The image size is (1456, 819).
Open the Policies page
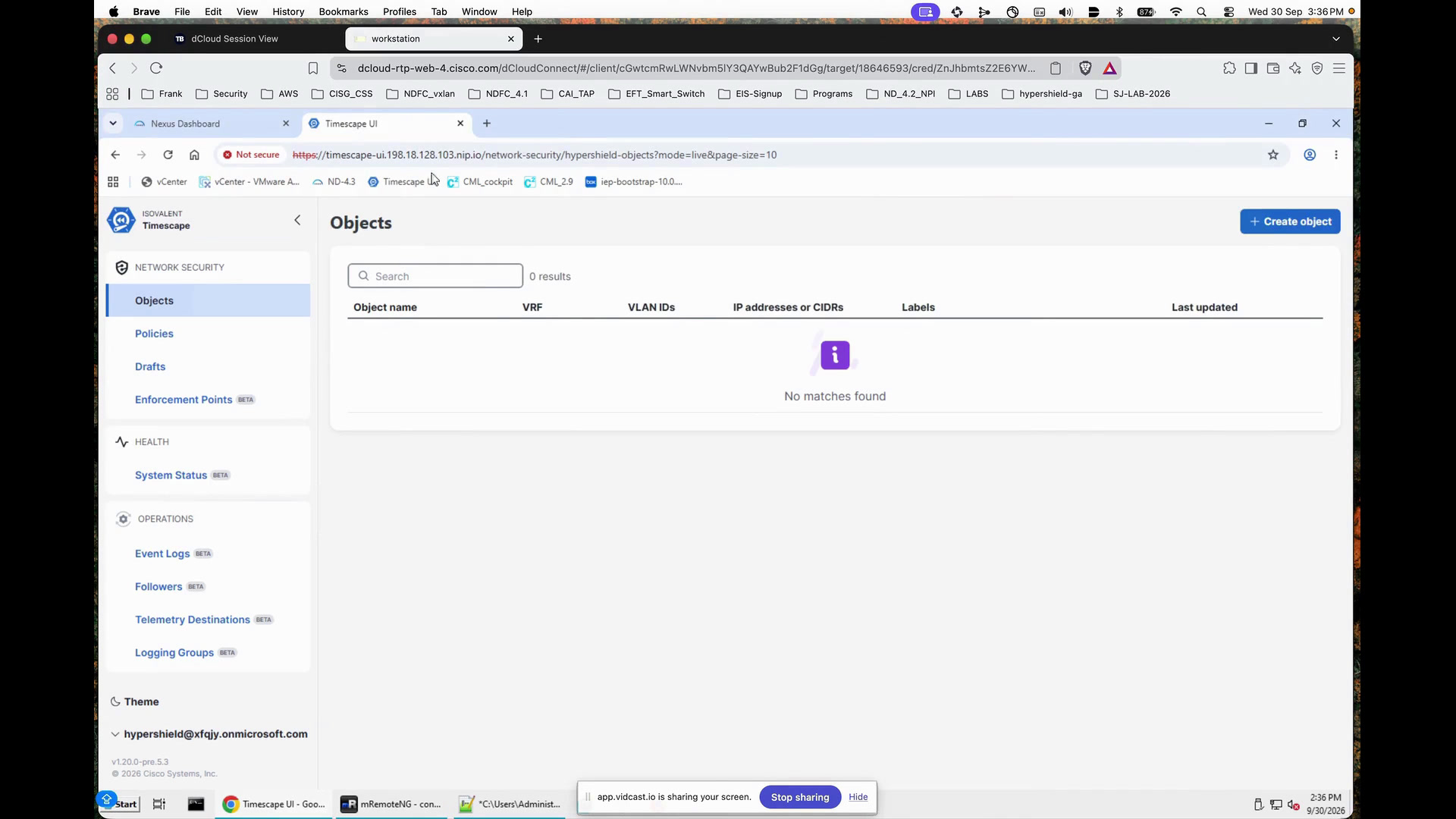[x=154, y=334]
